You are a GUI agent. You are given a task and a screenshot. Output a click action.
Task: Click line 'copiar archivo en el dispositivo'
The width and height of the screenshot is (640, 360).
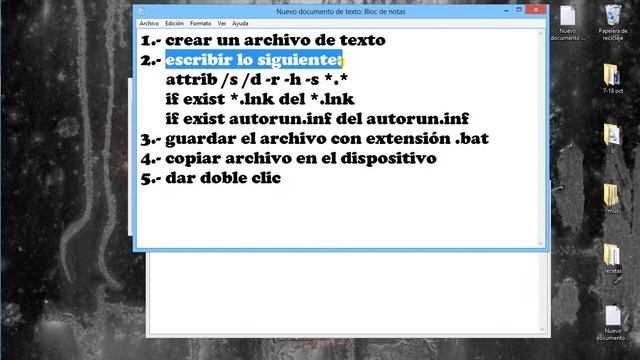click(301, 158)
